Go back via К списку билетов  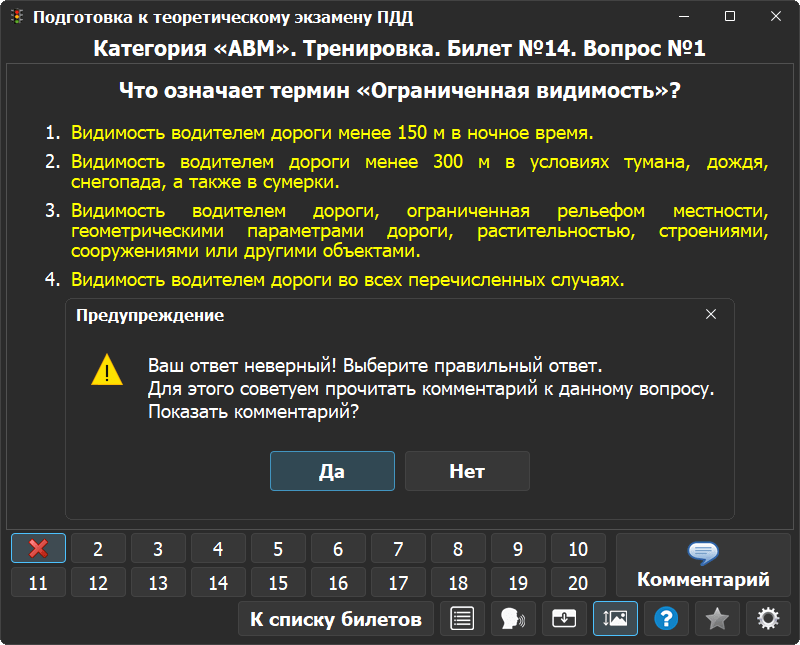[336, 618]
